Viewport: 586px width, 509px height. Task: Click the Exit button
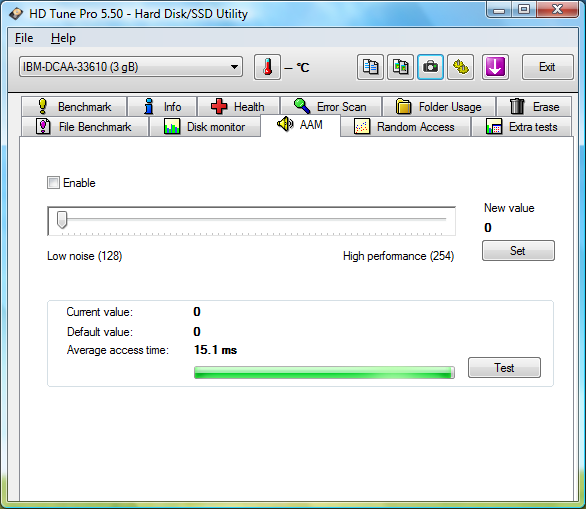548,67
